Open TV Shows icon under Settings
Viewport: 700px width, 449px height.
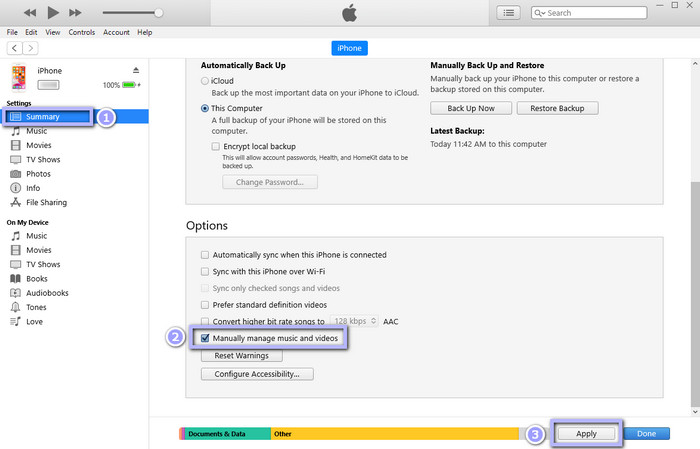click(x=16, y=159)
